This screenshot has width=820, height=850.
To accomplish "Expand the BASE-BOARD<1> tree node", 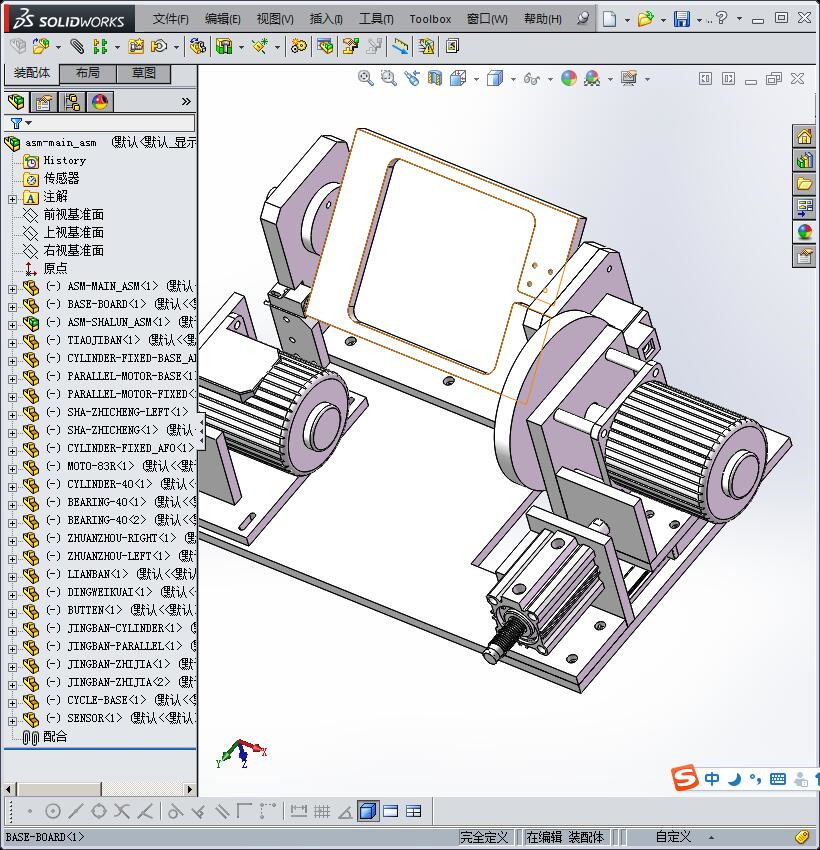I will coord(12,307).
